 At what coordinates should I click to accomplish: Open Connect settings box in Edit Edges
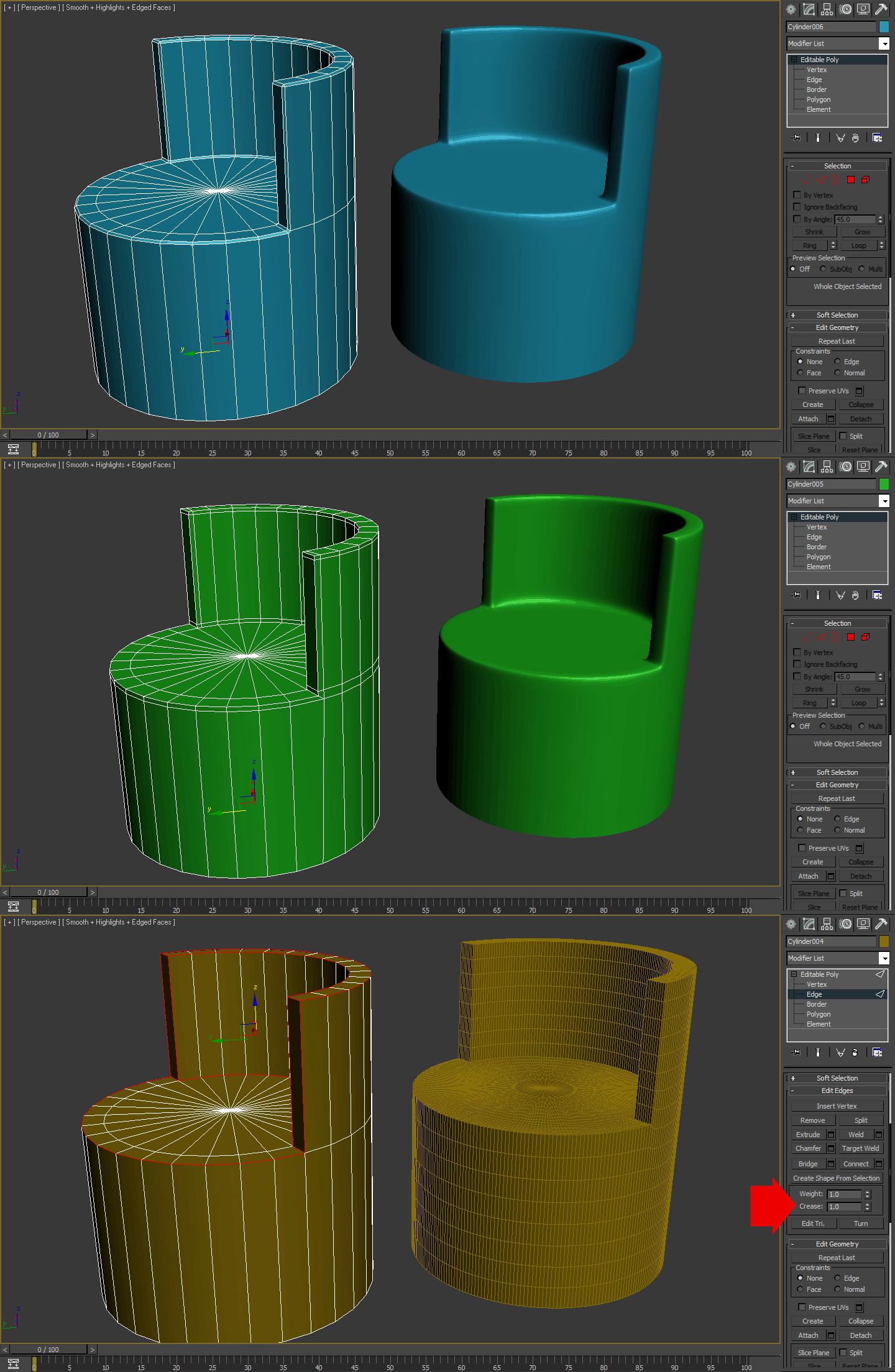(879, 1163)
